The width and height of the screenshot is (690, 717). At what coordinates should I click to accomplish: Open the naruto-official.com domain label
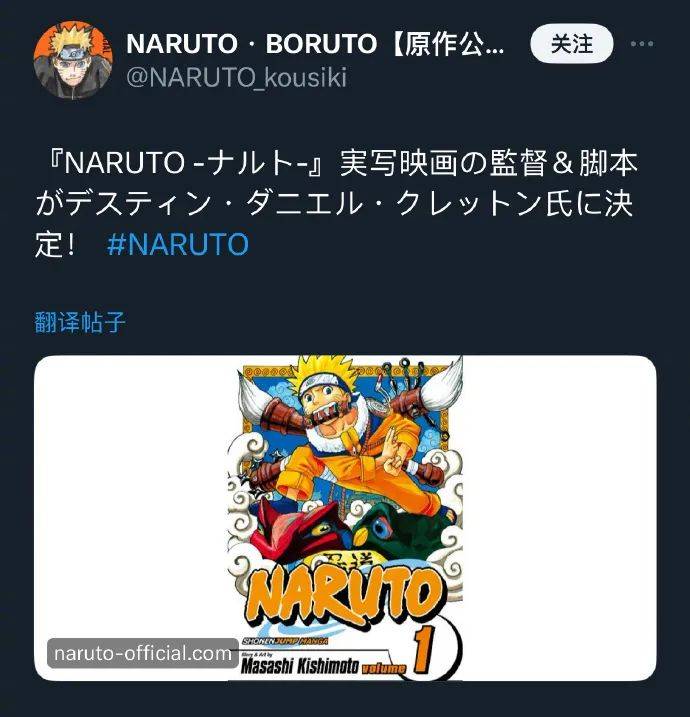pyautogui.click(x=143, y=653)
